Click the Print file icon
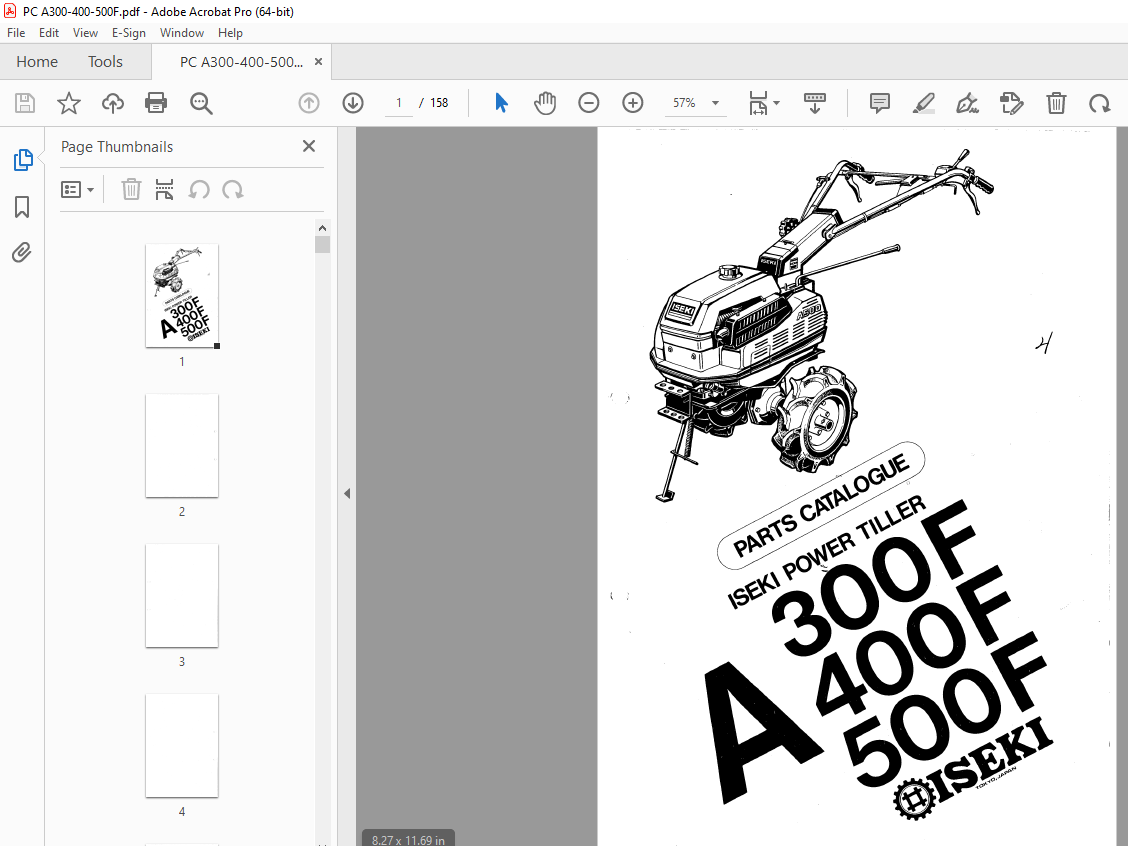 pyautogui.click(x=156, y=103)
